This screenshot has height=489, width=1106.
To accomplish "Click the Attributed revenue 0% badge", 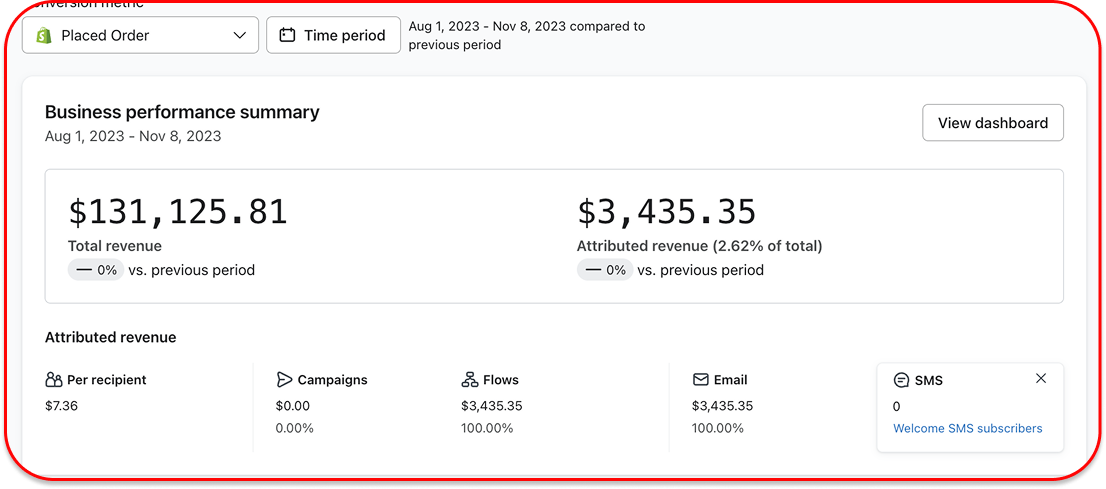I will (605, 270).
